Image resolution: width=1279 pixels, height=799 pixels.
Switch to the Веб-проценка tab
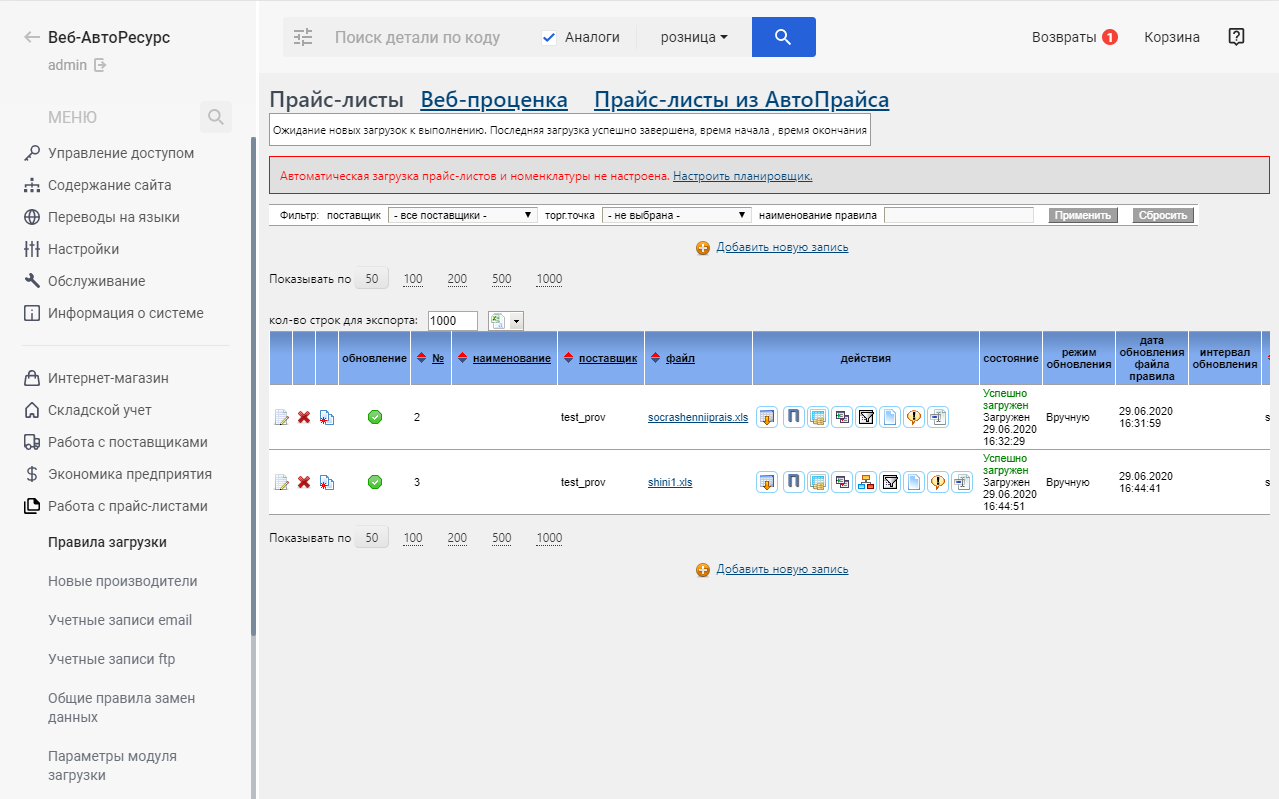494,100
